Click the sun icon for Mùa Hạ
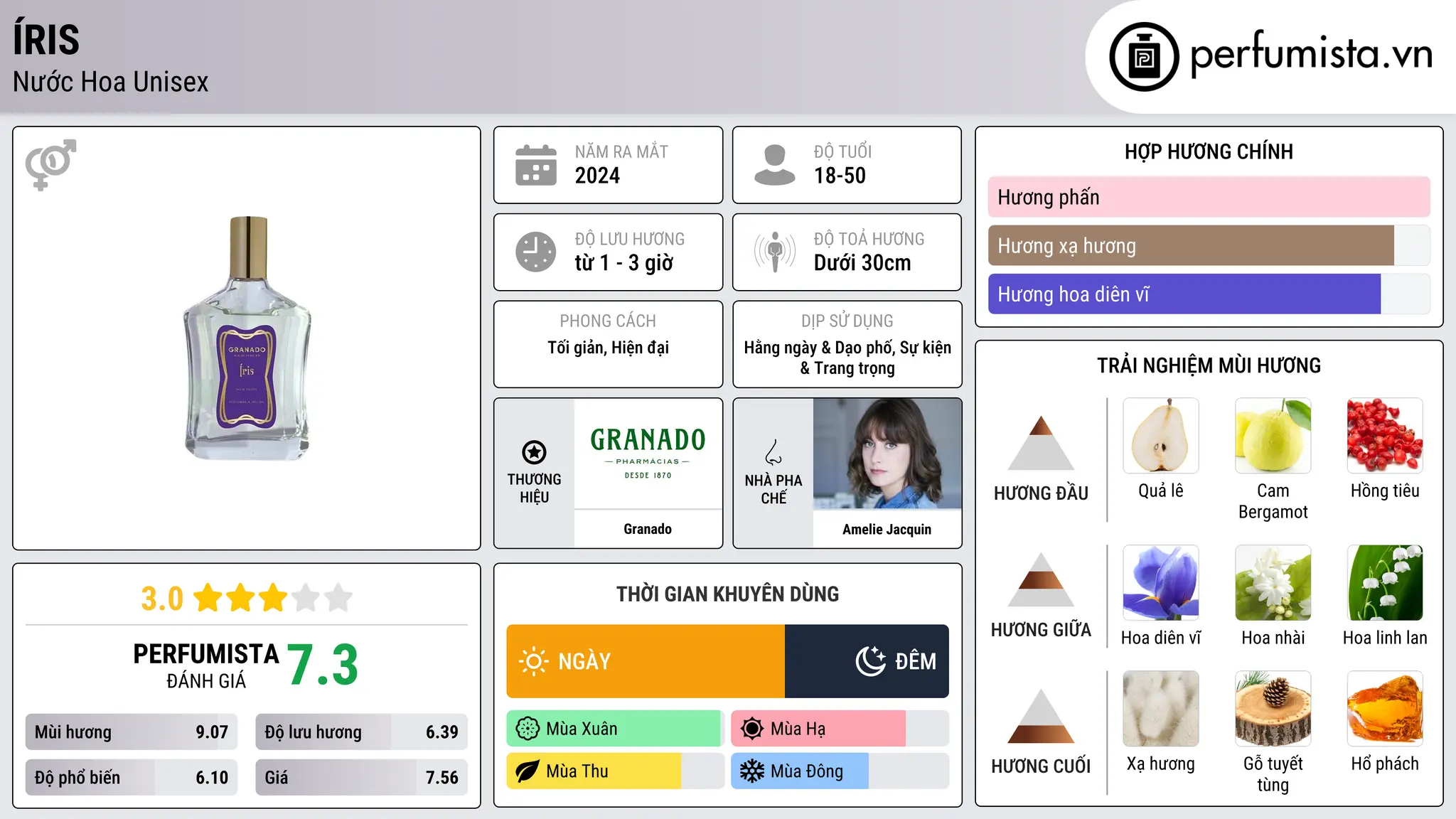 tap(752, 729)
